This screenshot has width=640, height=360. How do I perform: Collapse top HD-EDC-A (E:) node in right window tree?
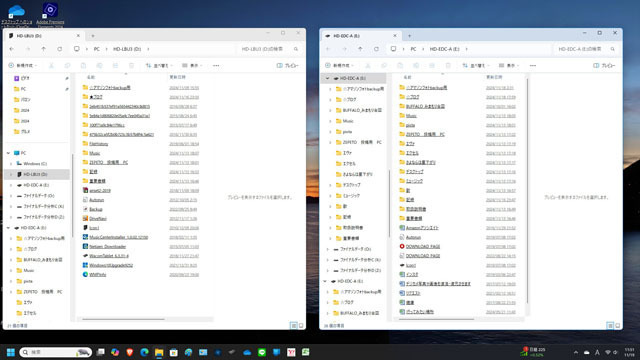(x=327, y=78)
